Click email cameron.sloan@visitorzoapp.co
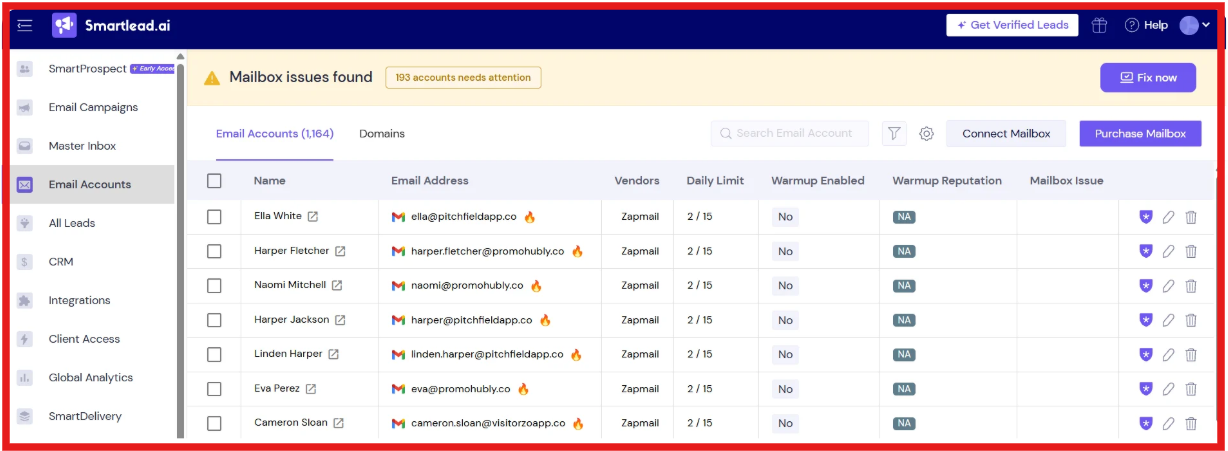1228x451 pixels. [x=488, y=423]
